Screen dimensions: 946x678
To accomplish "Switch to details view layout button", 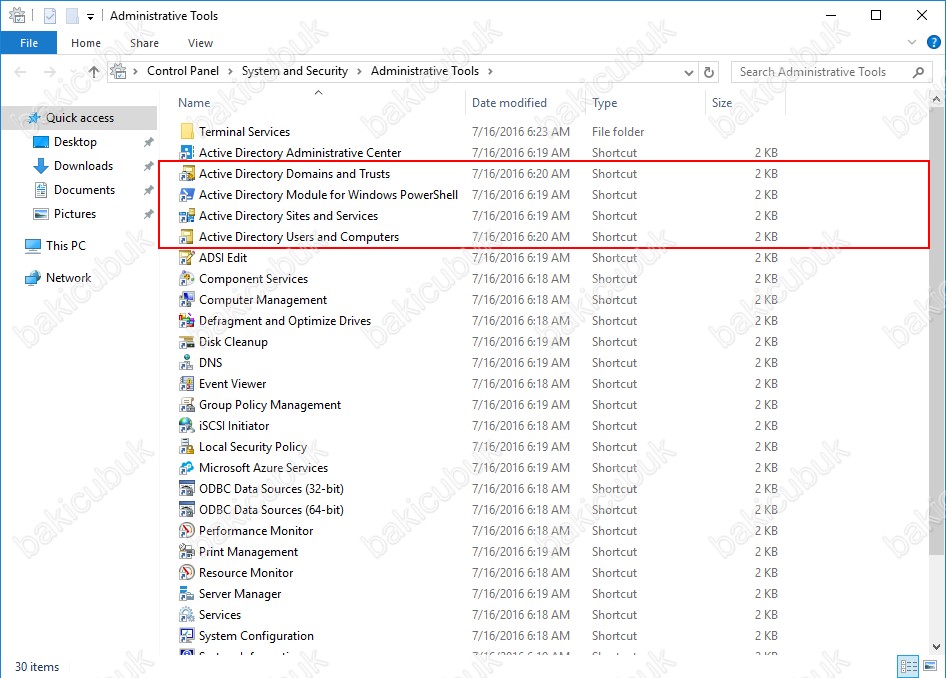I will coord(907,666).
